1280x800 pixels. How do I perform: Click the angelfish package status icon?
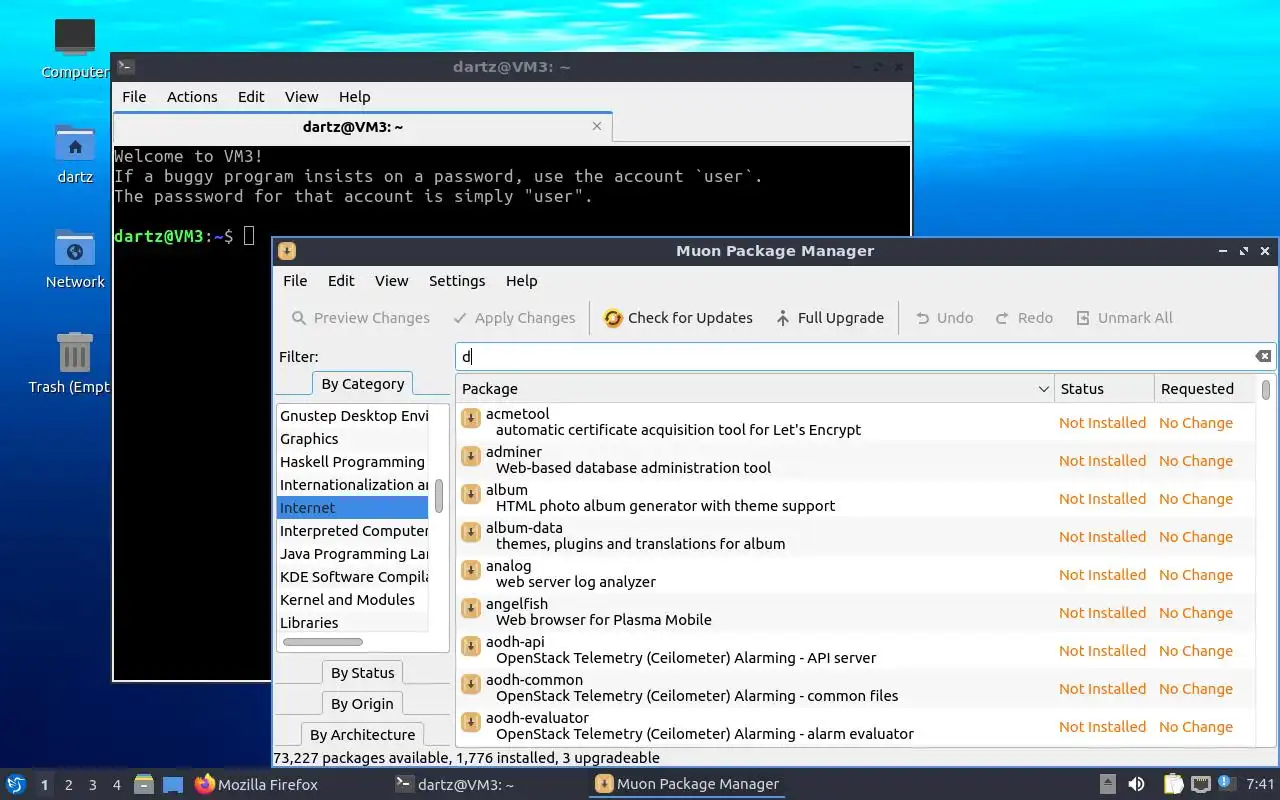point(471,608)
